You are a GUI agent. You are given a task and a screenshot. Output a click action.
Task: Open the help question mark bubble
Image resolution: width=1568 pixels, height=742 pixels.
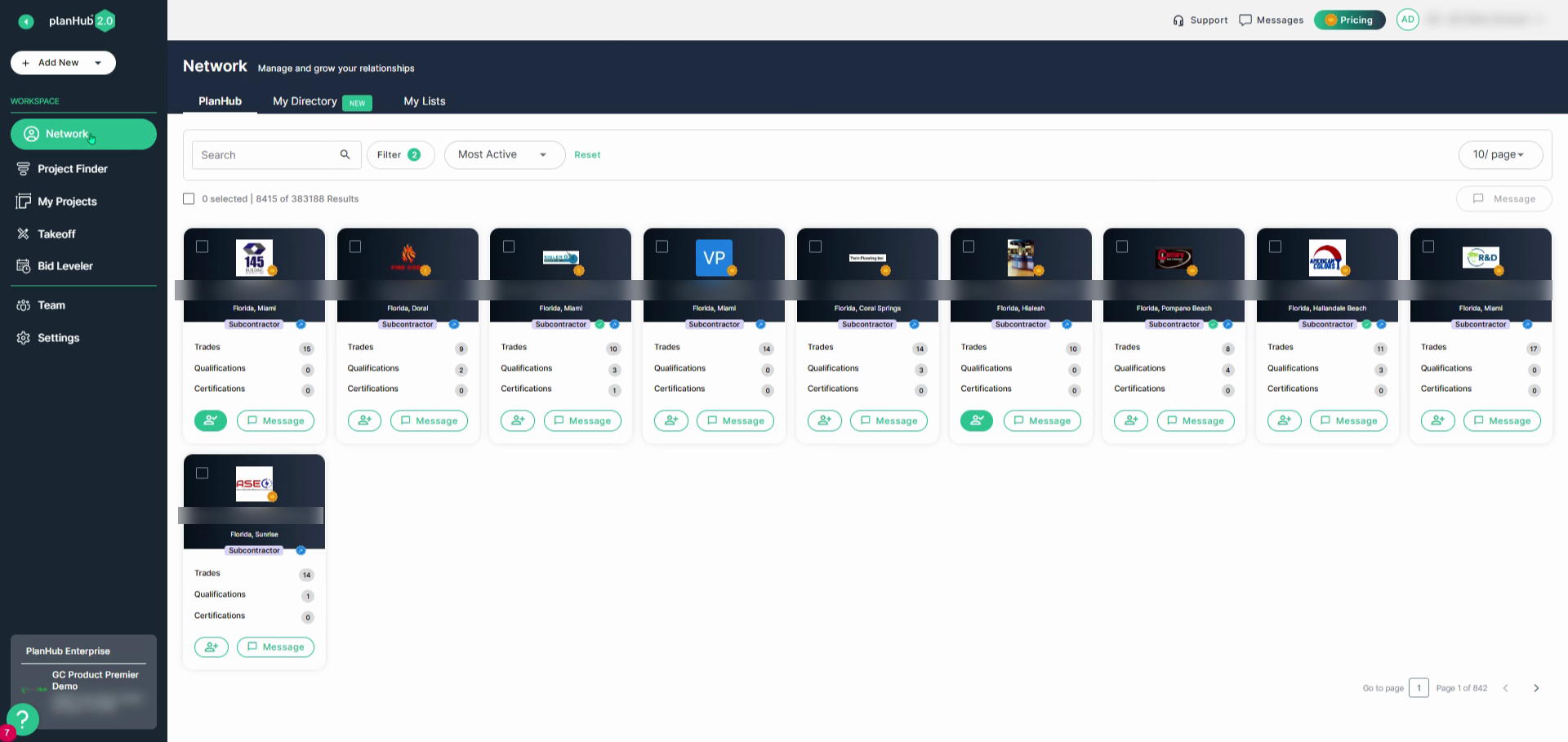(x=23, y=719)
